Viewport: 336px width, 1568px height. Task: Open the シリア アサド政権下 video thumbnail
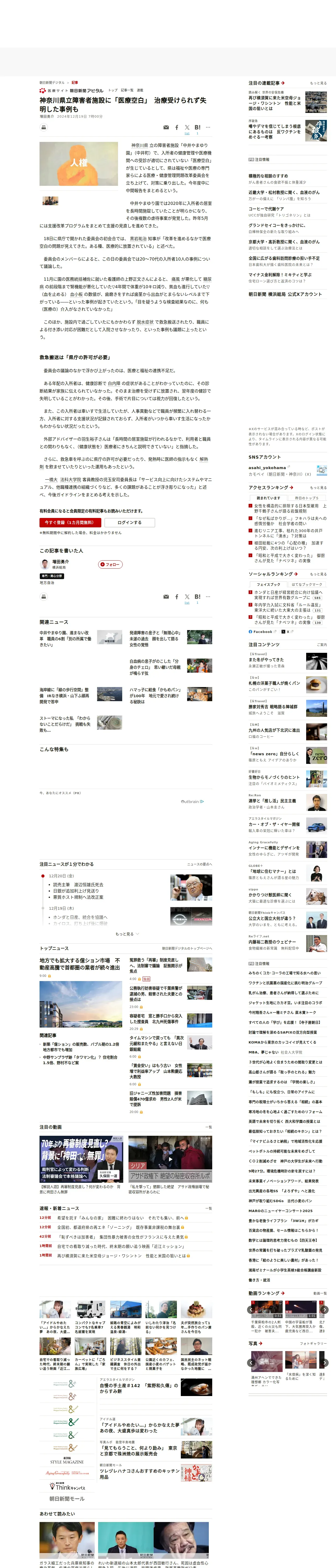pyautogui.click(x=170, y=1159)
